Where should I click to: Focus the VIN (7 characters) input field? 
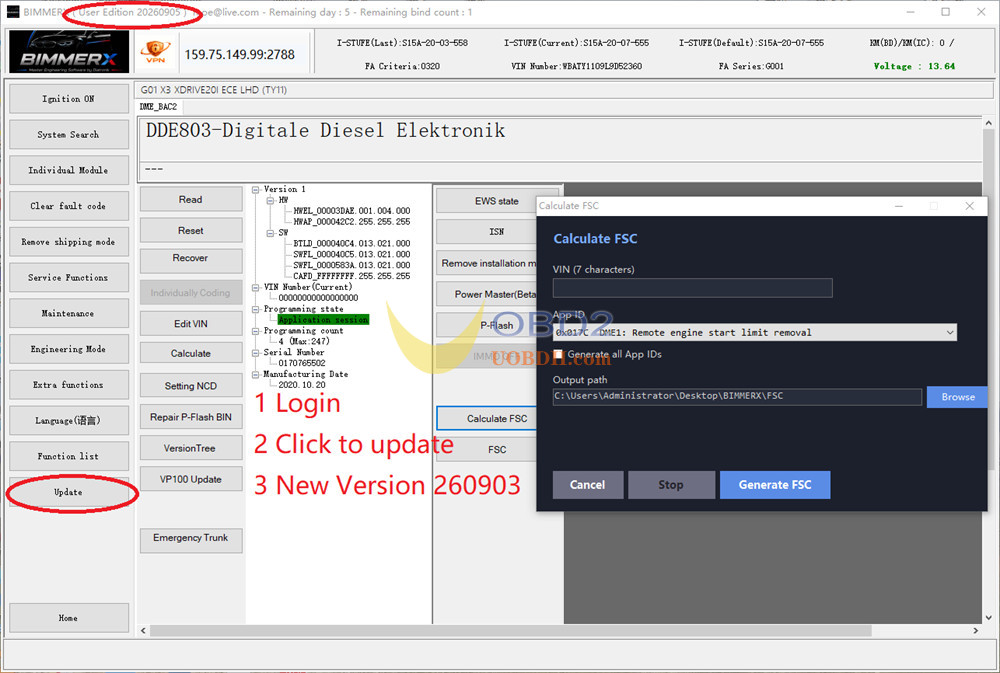[x=693, y=288]
